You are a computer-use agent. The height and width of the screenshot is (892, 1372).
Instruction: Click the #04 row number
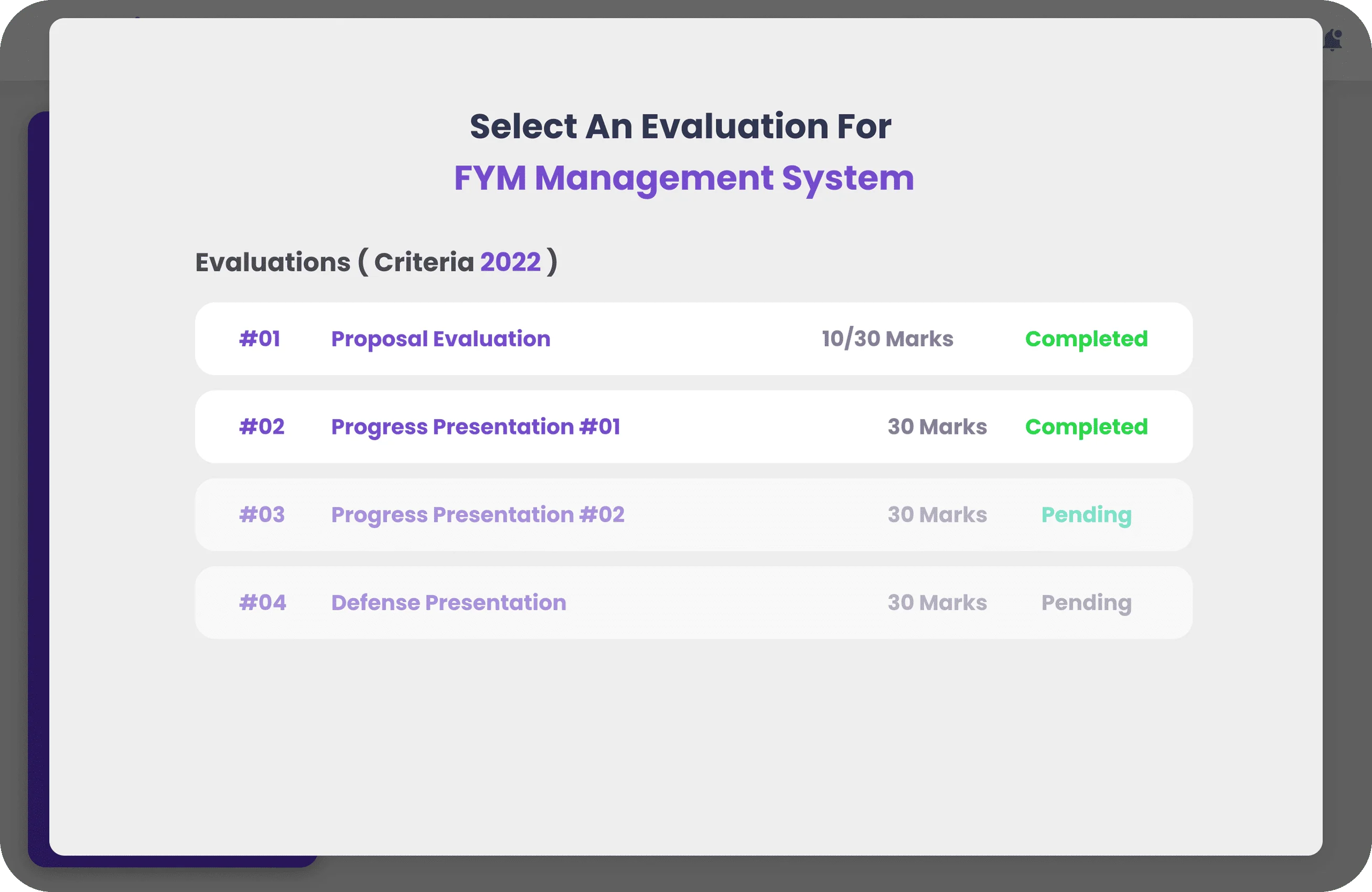click(x=262, y=602)
